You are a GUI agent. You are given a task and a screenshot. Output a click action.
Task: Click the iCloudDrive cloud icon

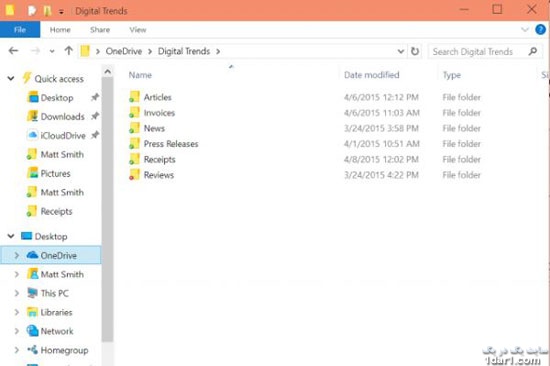pos(32,135)
